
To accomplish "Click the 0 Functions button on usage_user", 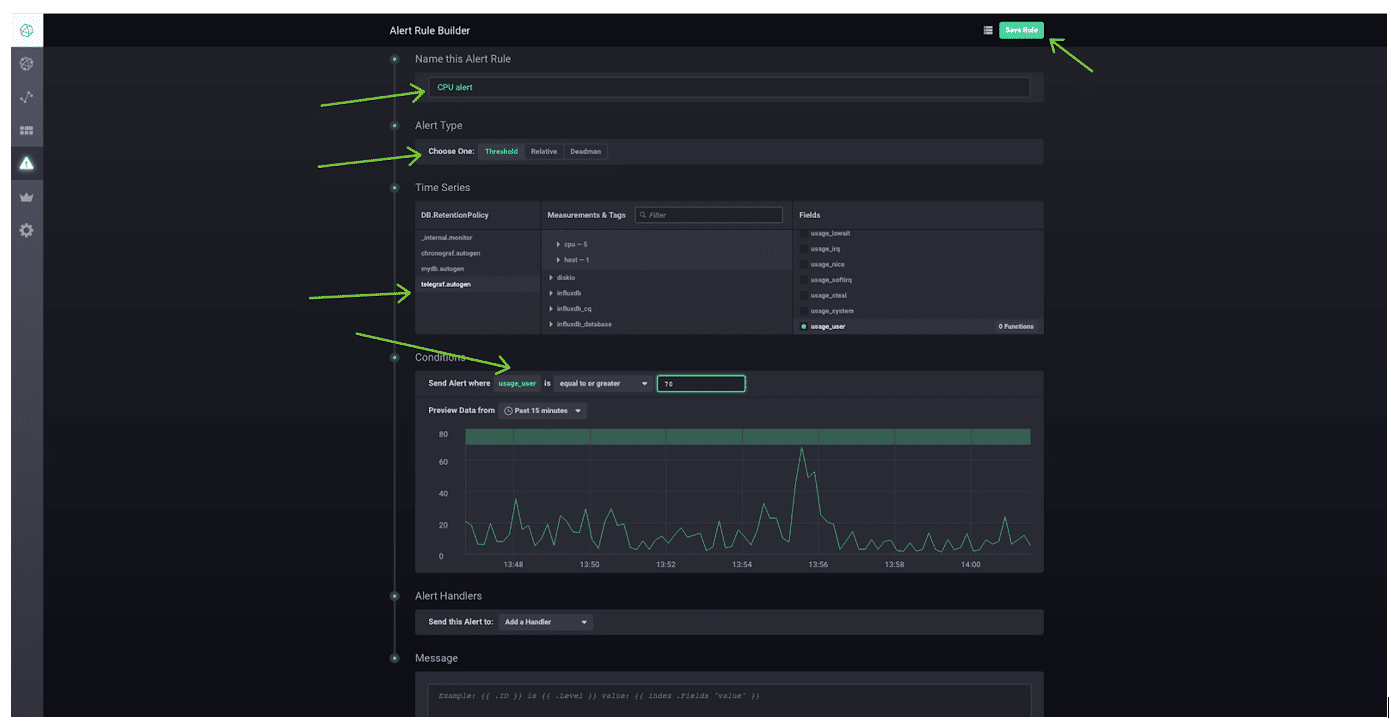I will [x=1015, y=327].
